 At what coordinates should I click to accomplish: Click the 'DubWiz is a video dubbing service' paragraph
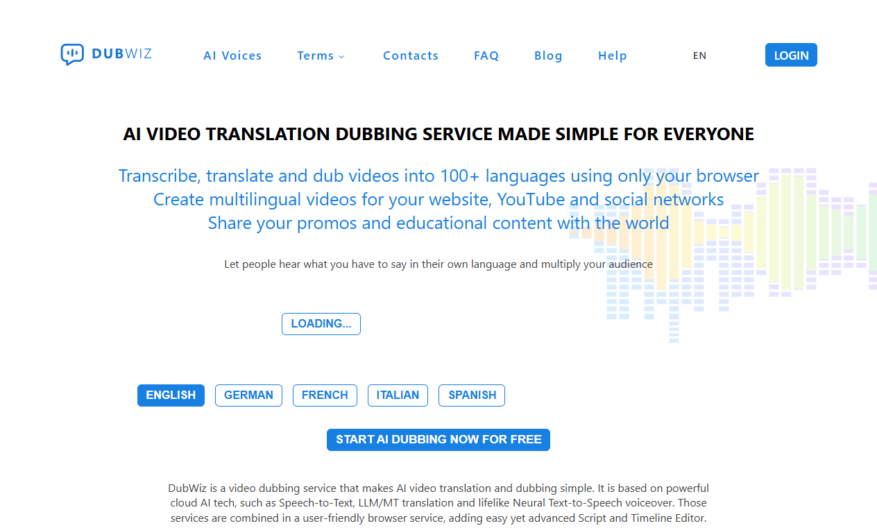(438, 503)
